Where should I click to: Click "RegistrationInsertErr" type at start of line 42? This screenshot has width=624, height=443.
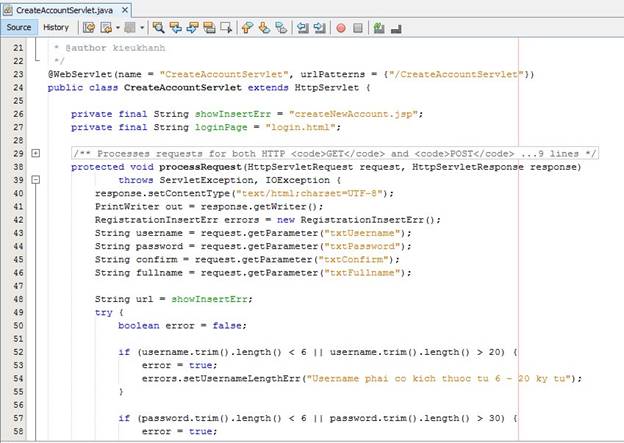[x=156, y=220]
